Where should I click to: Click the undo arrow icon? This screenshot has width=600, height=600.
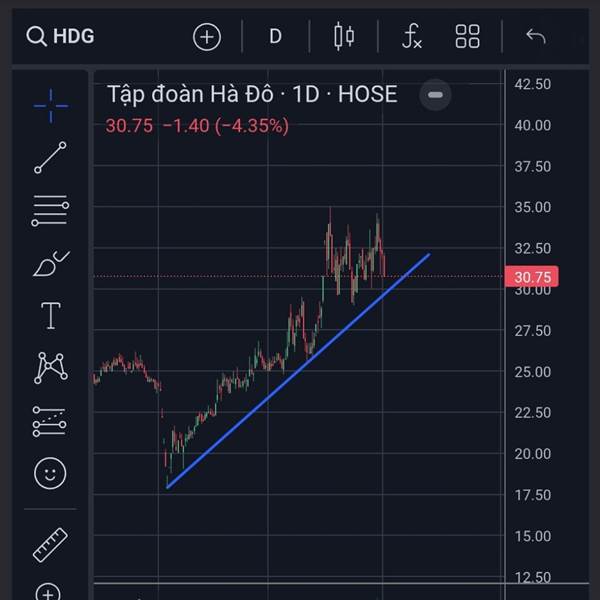coord(536,36)
